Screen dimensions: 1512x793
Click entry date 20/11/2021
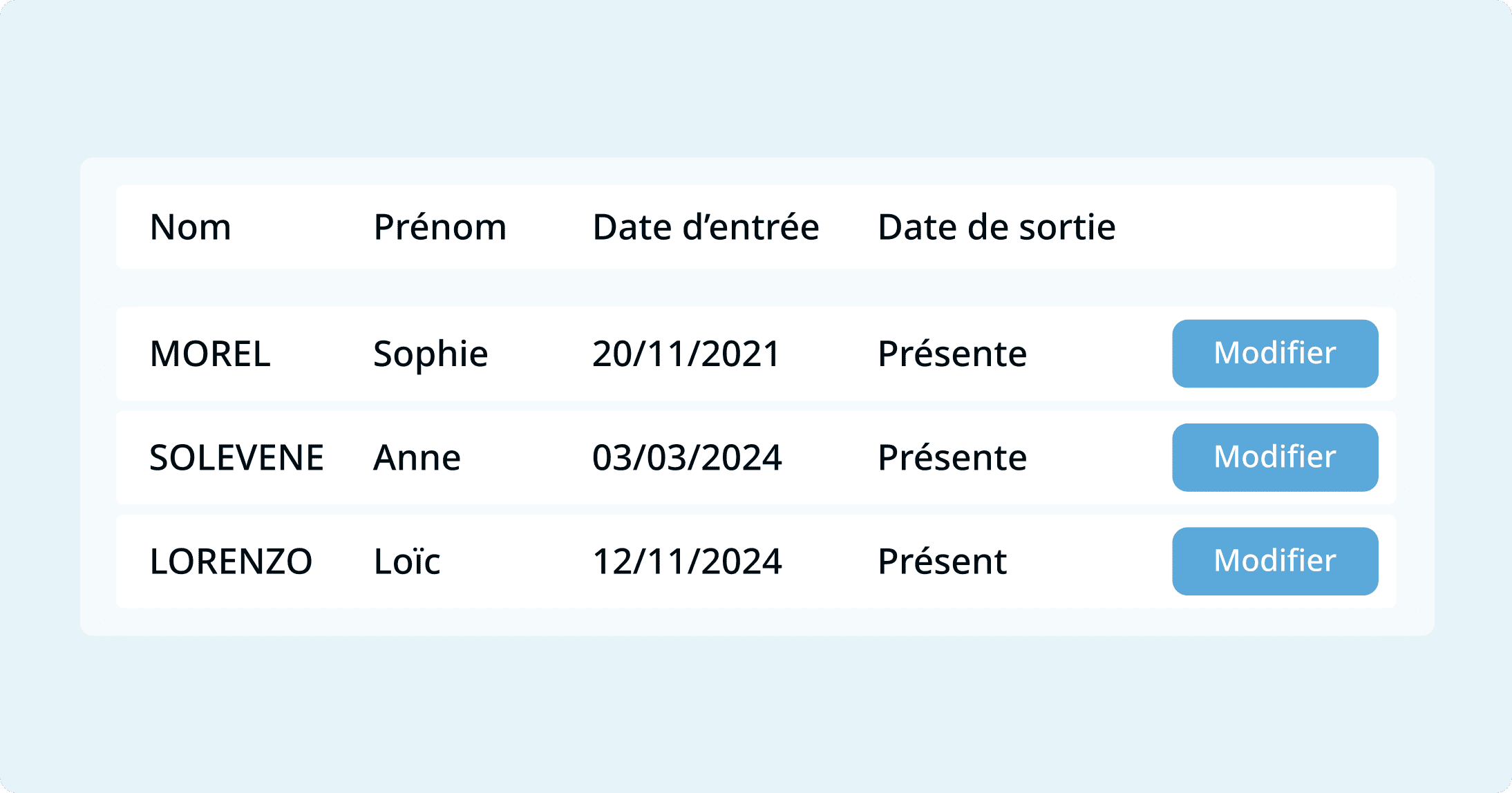click(686, 354)
